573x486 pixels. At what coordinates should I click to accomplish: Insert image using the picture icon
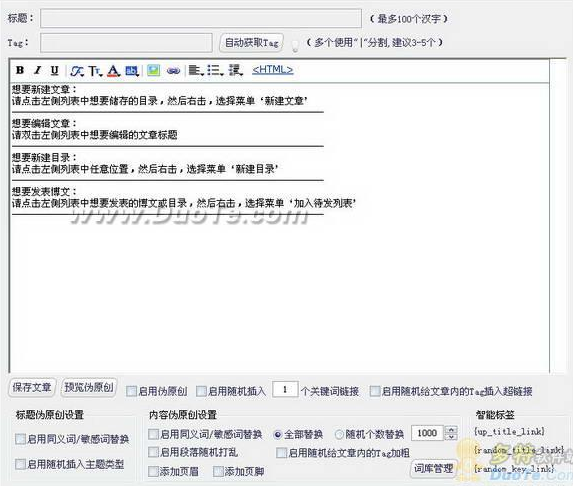pos(153,70)
